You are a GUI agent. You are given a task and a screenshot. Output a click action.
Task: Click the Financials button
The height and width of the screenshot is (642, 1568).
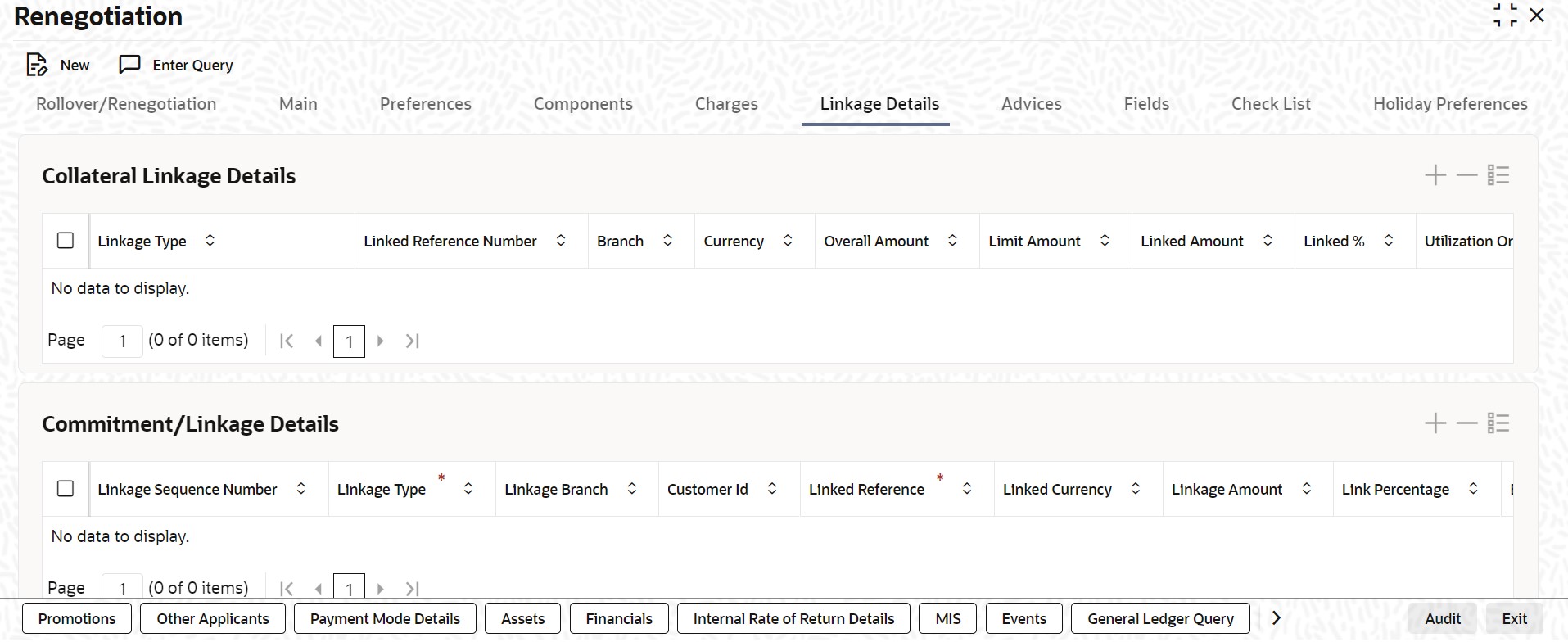[619, 618]
